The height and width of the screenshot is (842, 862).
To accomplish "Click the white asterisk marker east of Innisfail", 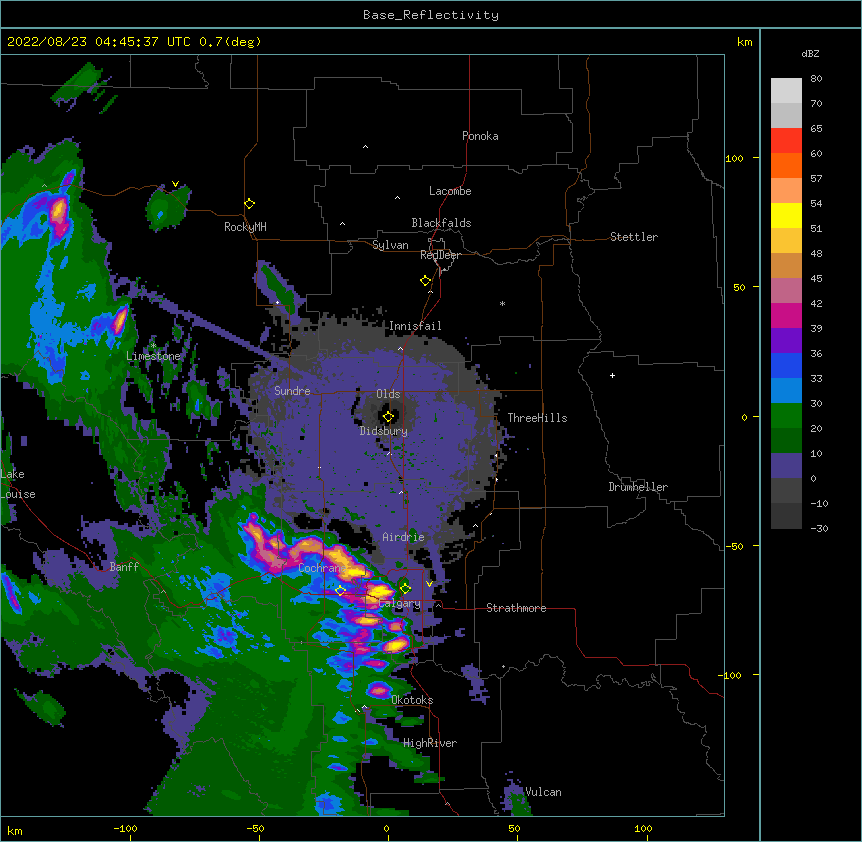I will click(x=502, y=303).
